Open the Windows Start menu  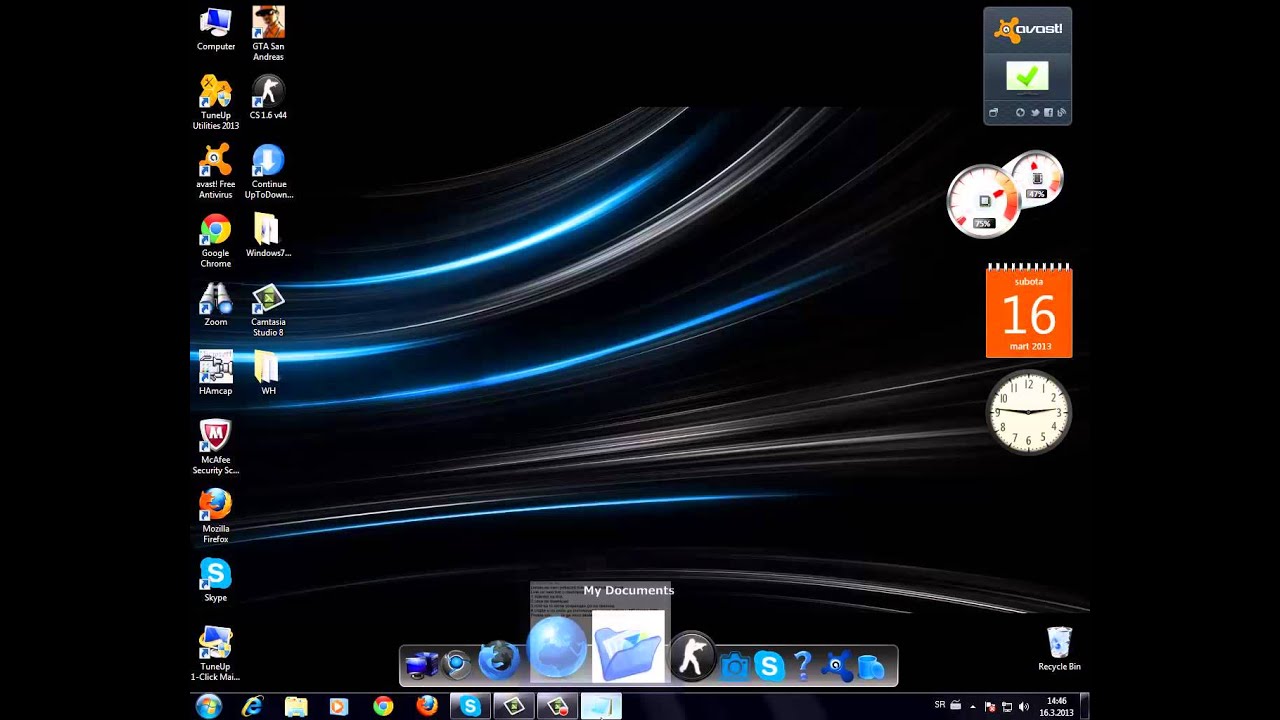[x=209, y=706]
